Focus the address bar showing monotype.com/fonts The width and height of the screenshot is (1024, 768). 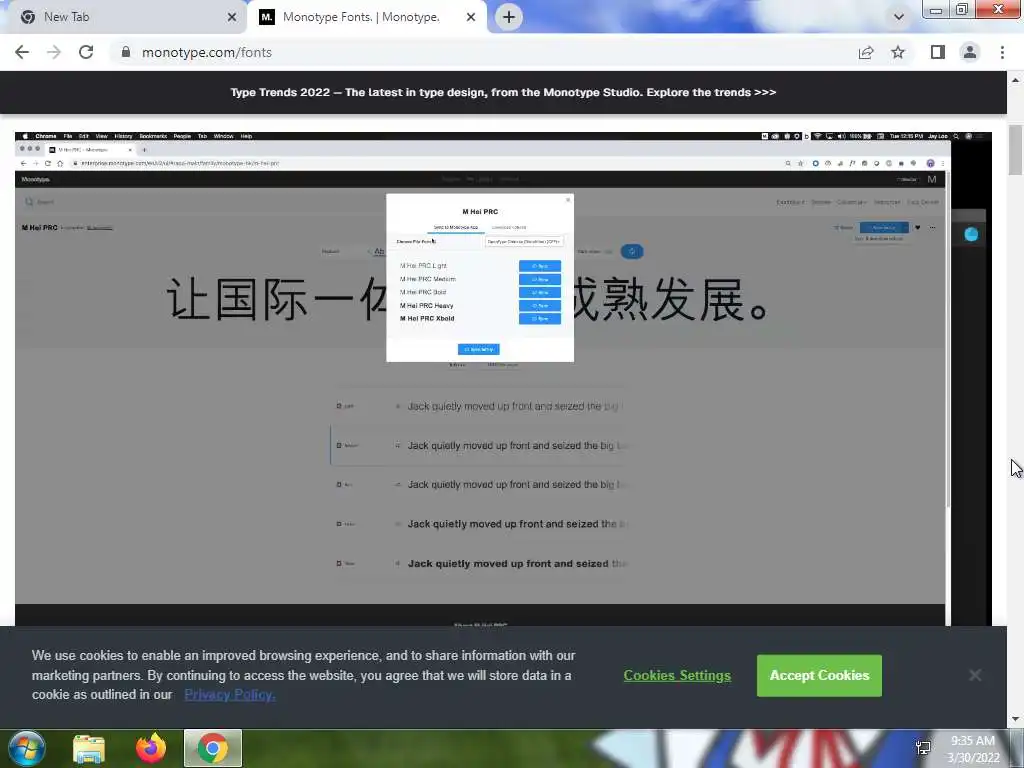[483, 52]
